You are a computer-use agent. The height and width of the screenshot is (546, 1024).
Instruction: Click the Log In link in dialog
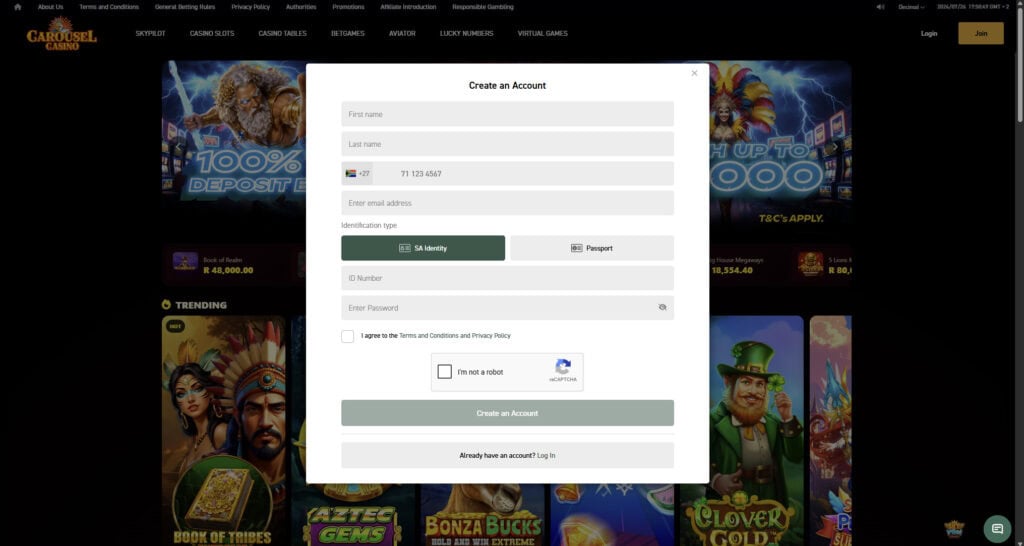pyautogui.click(x=546, y=455)
